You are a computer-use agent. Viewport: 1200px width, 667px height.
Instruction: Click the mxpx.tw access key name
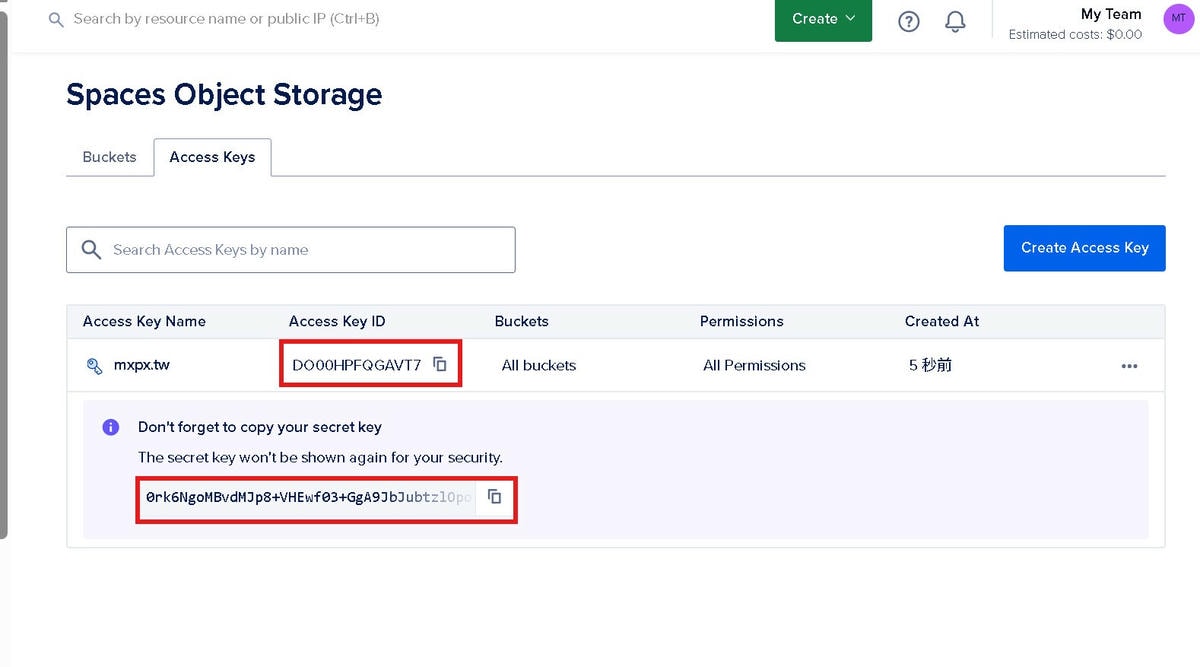pyautogui.click(x=141, y=365)
